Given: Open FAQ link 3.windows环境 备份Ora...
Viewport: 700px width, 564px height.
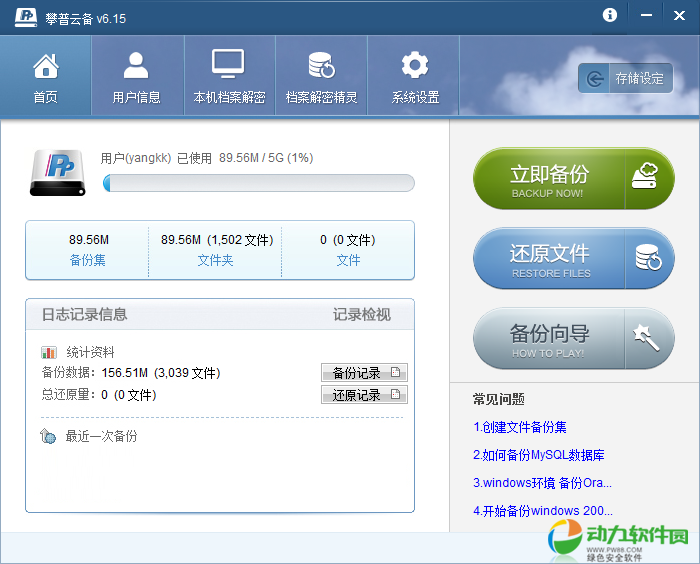Looking at the screenshot, I should [542, 483].
